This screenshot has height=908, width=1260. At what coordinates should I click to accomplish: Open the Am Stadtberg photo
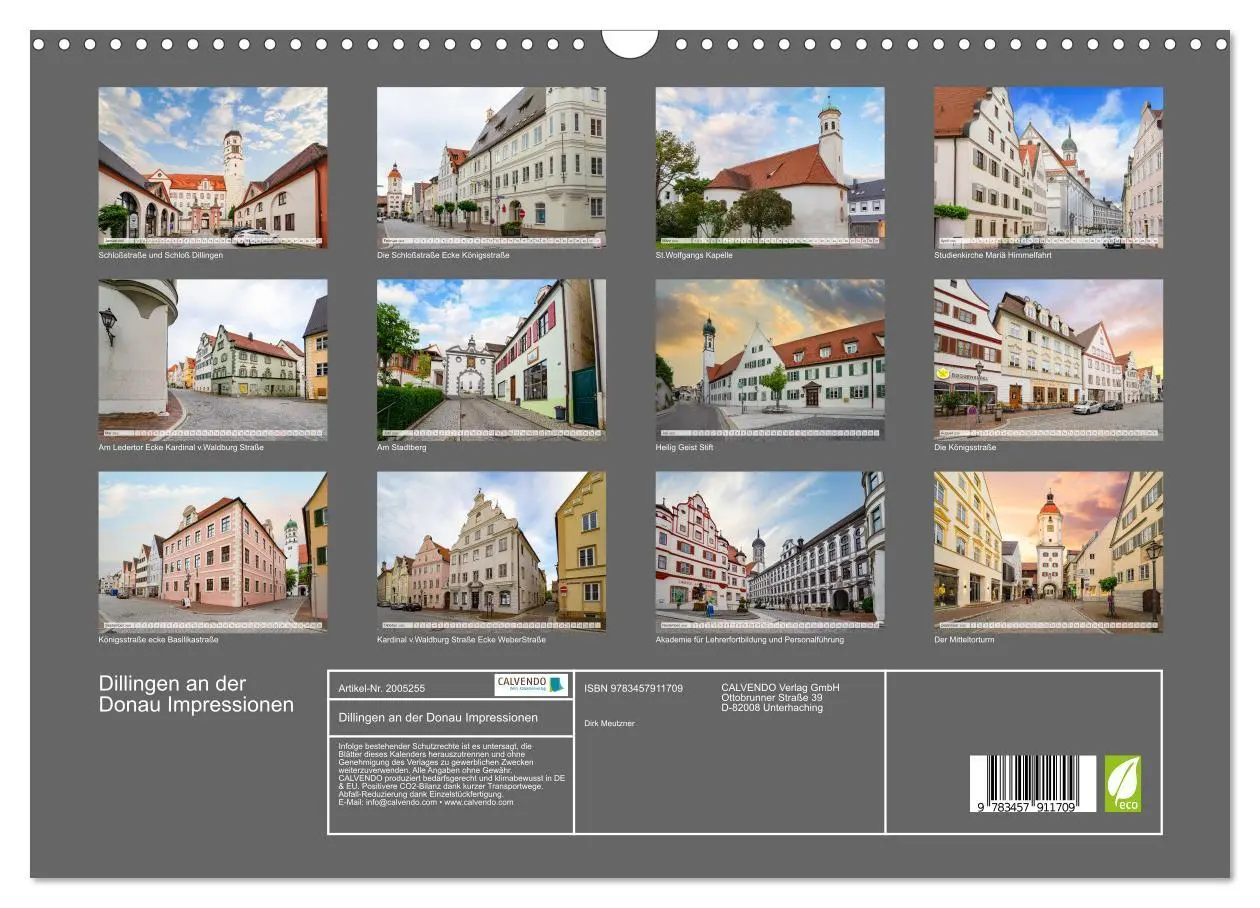pos(491,360)
